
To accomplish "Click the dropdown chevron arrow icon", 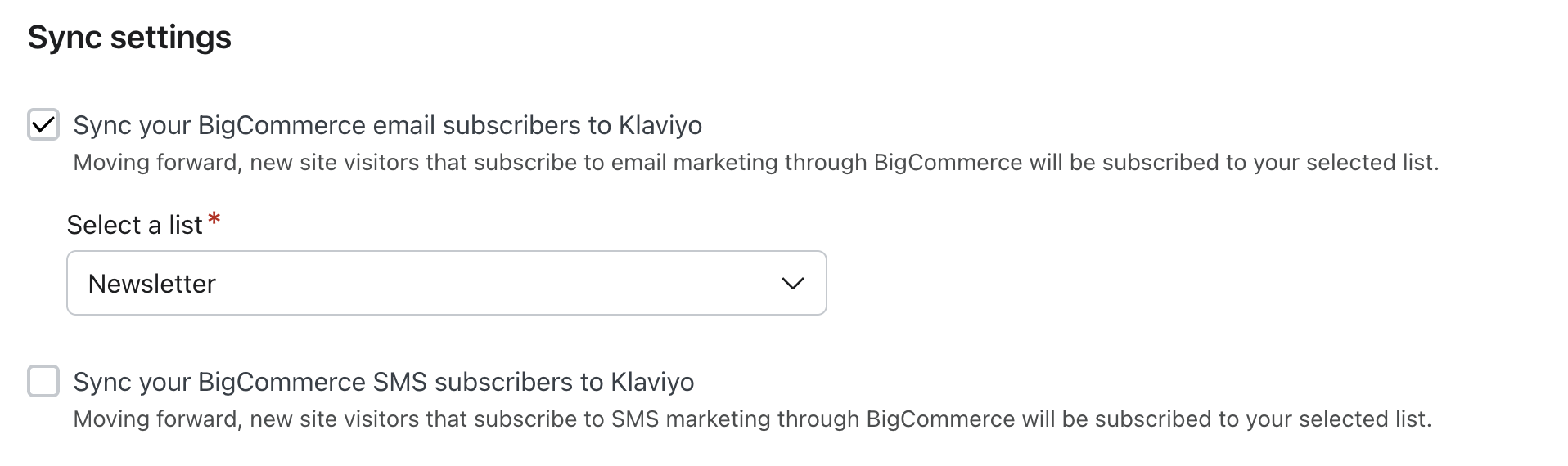I will tap(792, 284).
